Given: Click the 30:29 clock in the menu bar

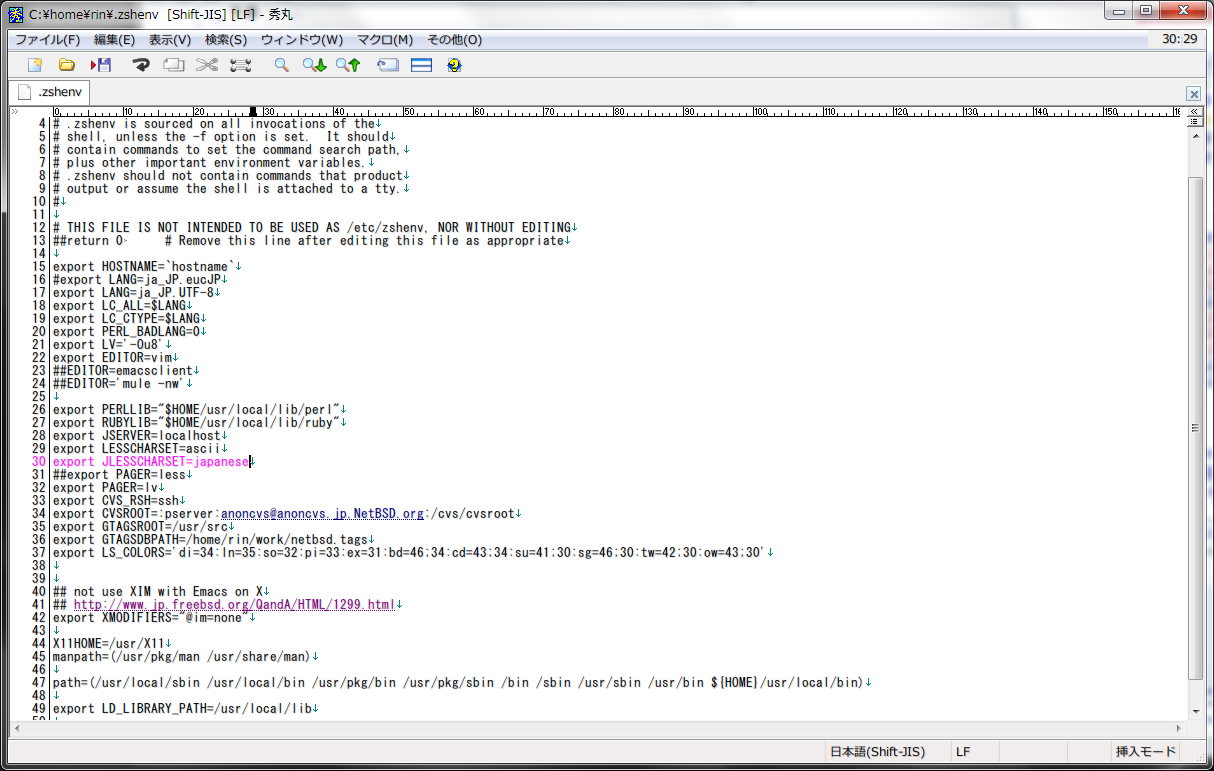Looking at the screenshot, I should click(x=1179, y=39).
